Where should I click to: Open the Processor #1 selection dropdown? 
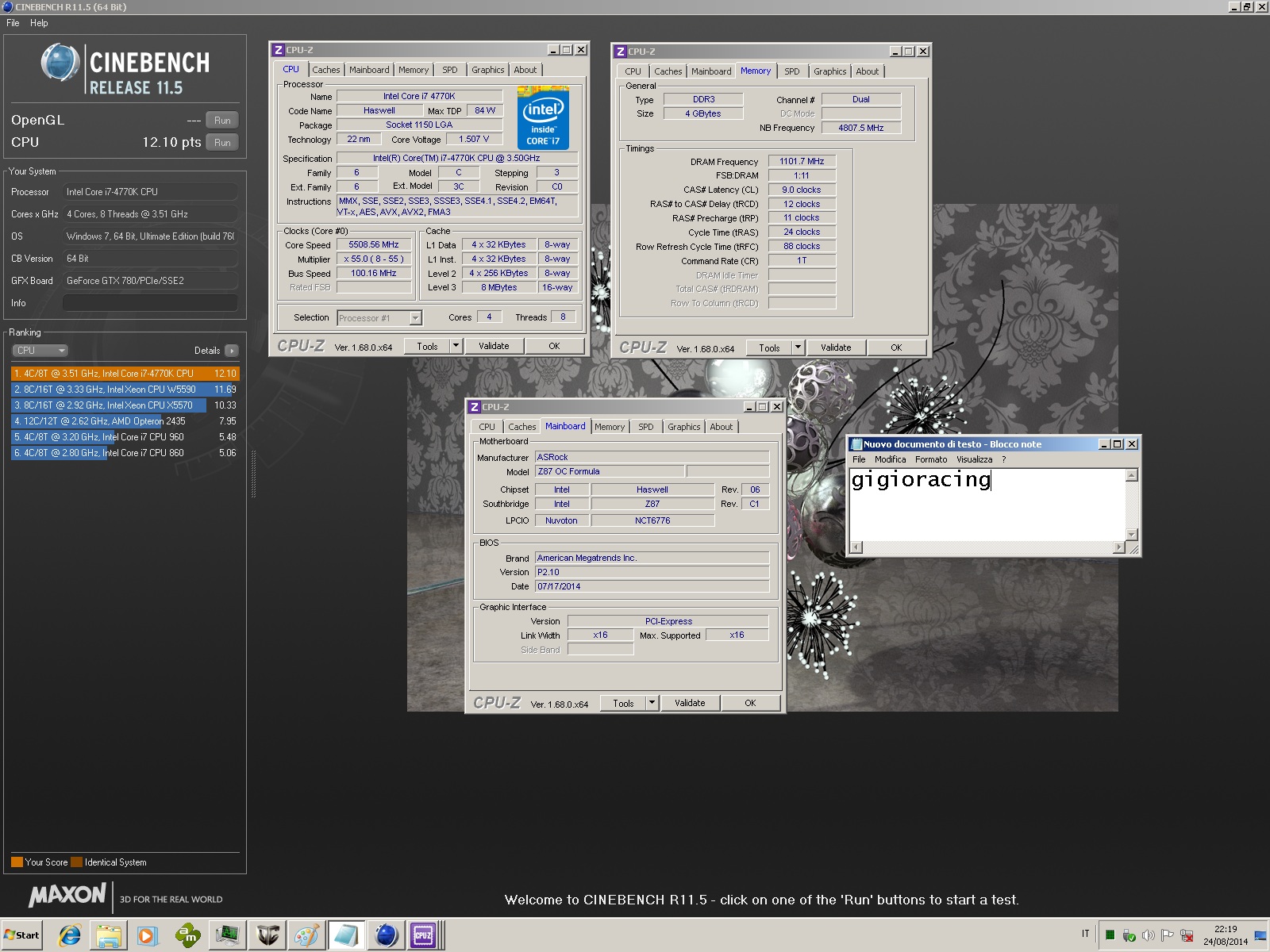pyautogui.click(x=415, y=318)
